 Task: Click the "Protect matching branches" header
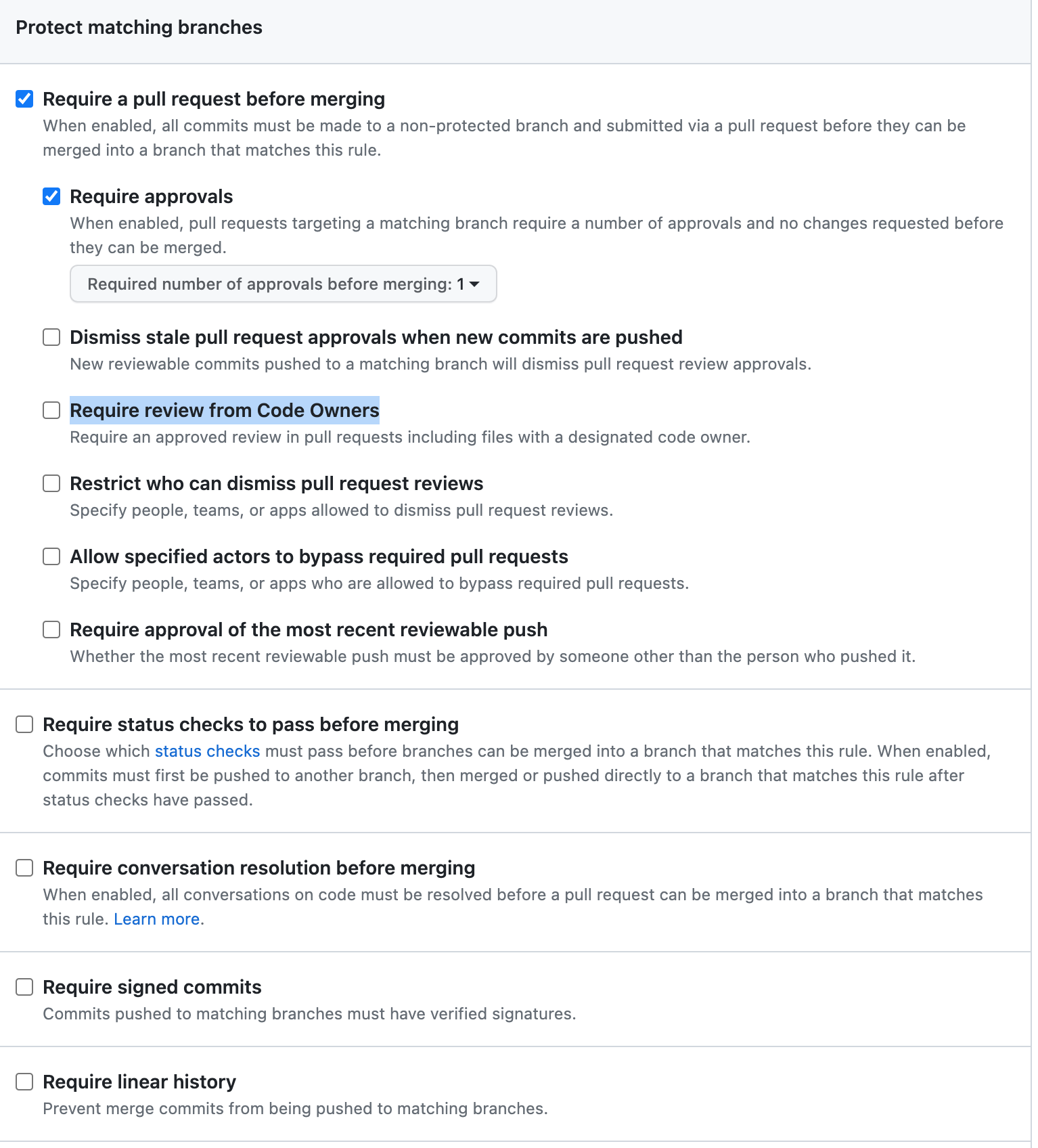[139, 27]
